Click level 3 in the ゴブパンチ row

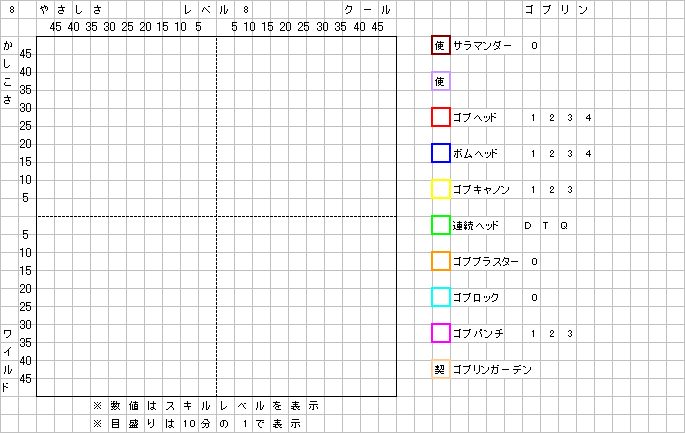[570, 333]
